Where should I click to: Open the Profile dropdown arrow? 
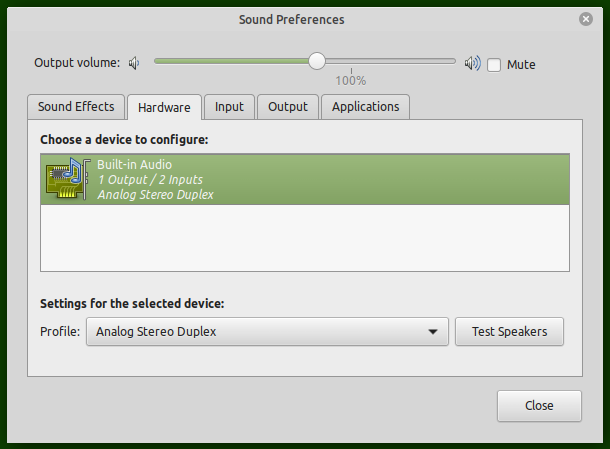pos(433,332)
